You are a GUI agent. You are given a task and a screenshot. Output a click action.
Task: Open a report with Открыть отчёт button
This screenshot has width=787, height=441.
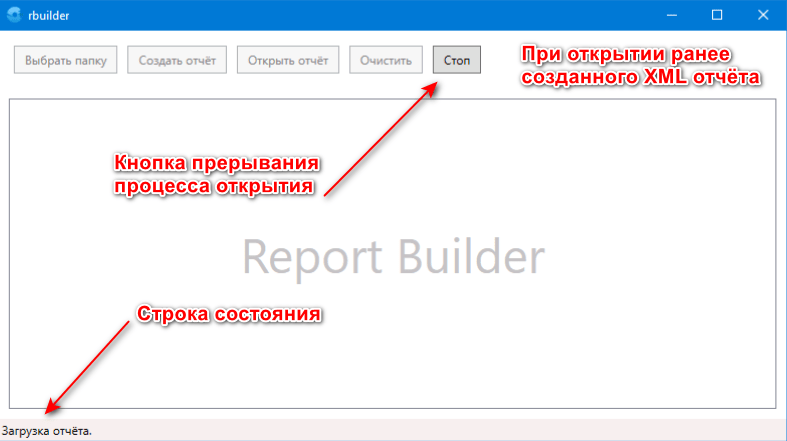[288, 60]
